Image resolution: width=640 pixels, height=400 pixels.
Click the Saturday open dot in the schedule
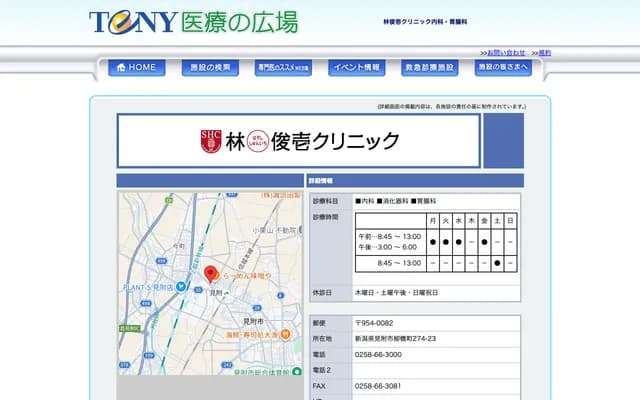point(497,263)
